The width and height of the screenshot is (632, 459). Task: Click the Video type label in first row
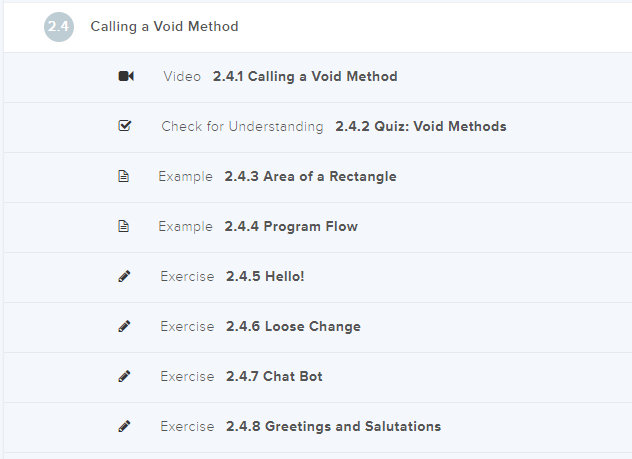[x=182, y=77]
